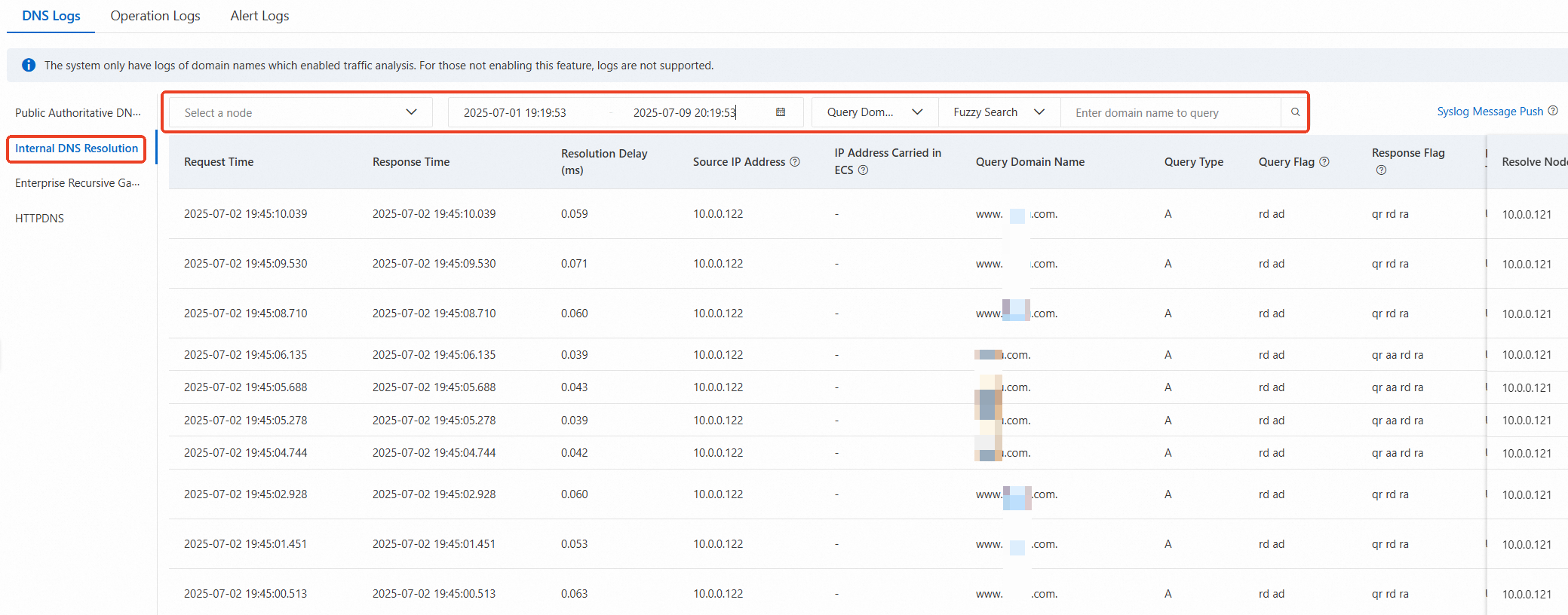Click the blue info icon in banner
Image resolution: width=1568 pixels, height=615 pixels.
coord(29,66)
